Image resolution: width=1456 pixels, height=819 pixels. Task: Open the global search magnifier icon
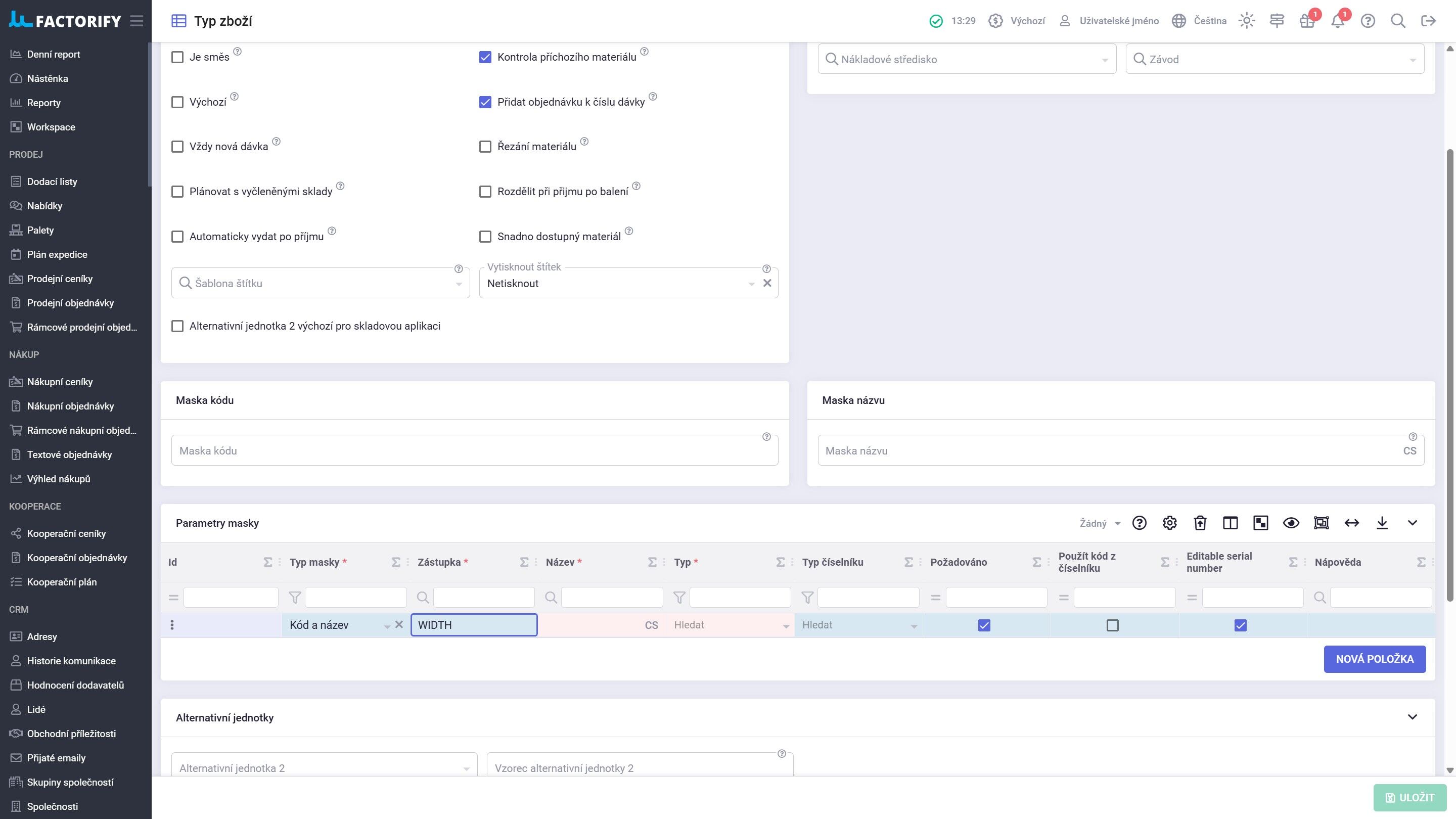pos(1398,21)
